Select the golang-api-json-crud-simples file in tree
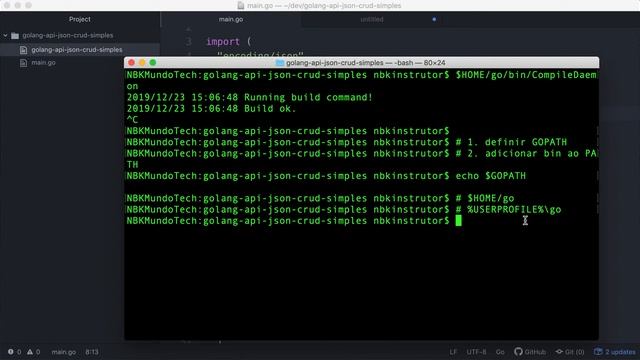The image size is (640, 360). tap(77, 49)
